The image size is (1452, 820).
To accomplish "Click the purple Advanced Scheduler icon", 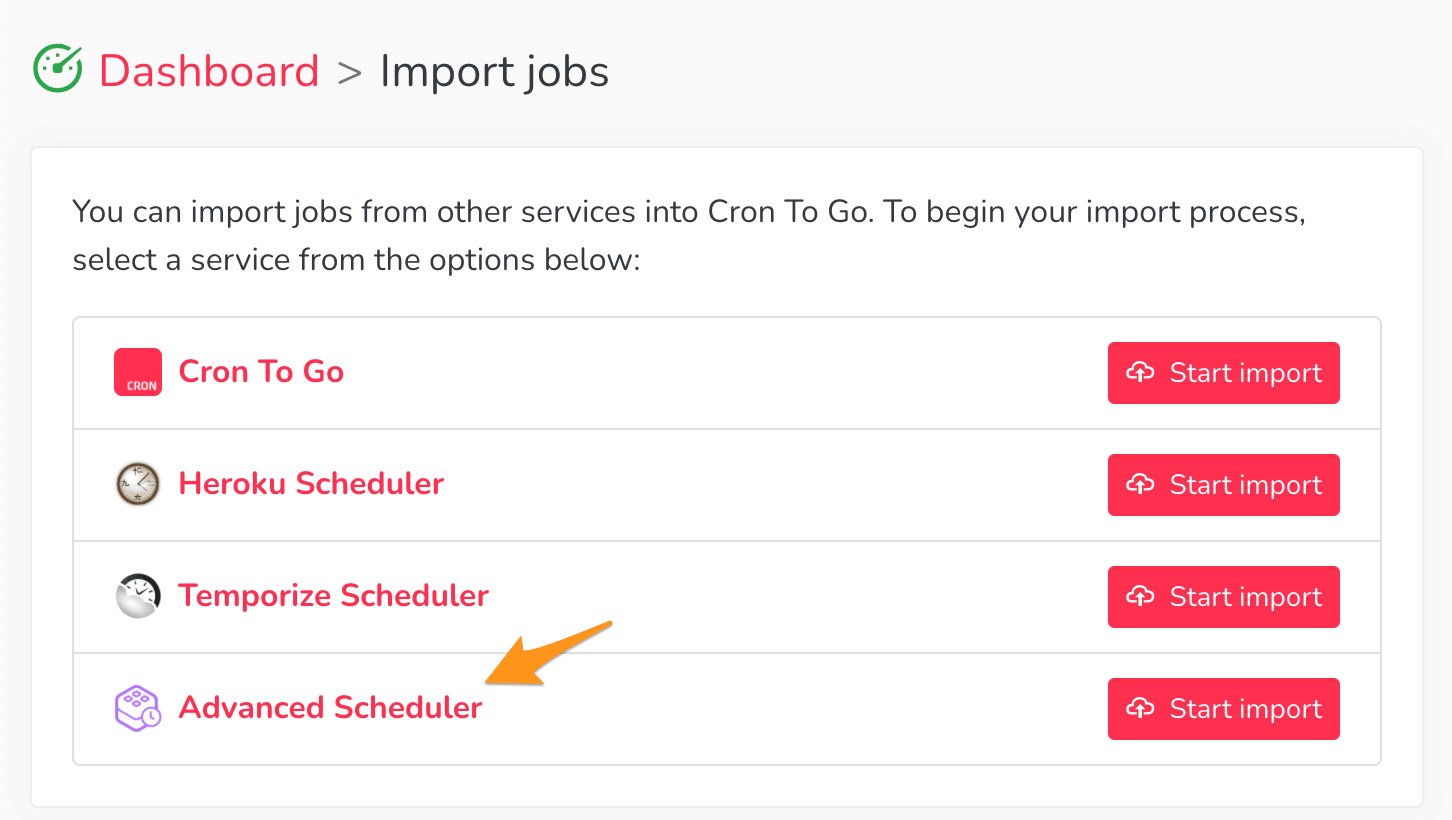I will (138, 708).
